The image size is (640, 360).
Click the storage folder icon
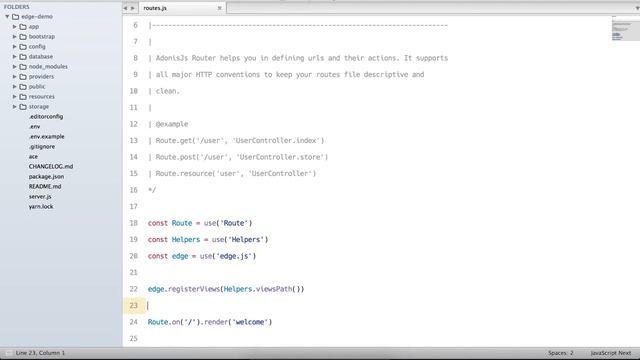pyautogui.click(x=23, y=107)
